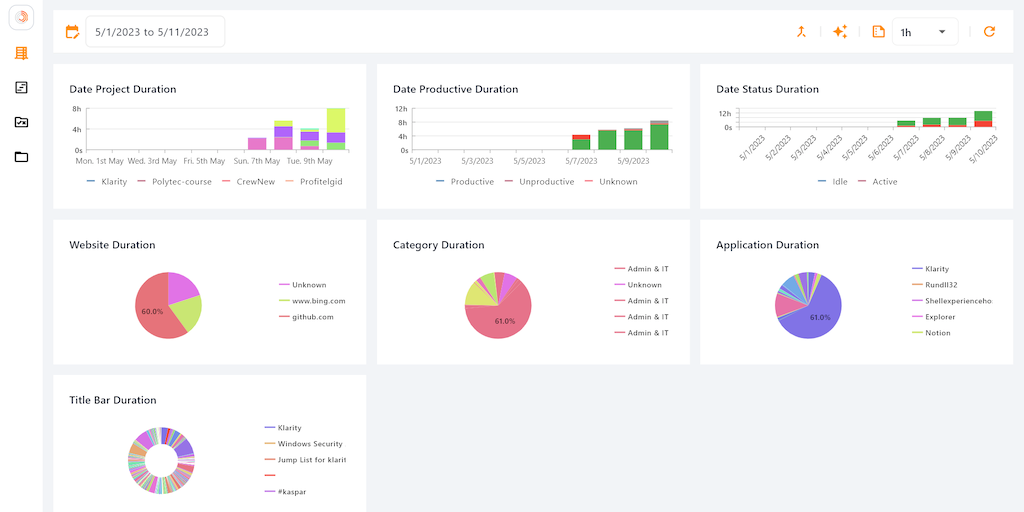Screen dimensions: 1024x512
Task: Toggle www.bing.com legend in Website Duration
Action: [312, 301]
